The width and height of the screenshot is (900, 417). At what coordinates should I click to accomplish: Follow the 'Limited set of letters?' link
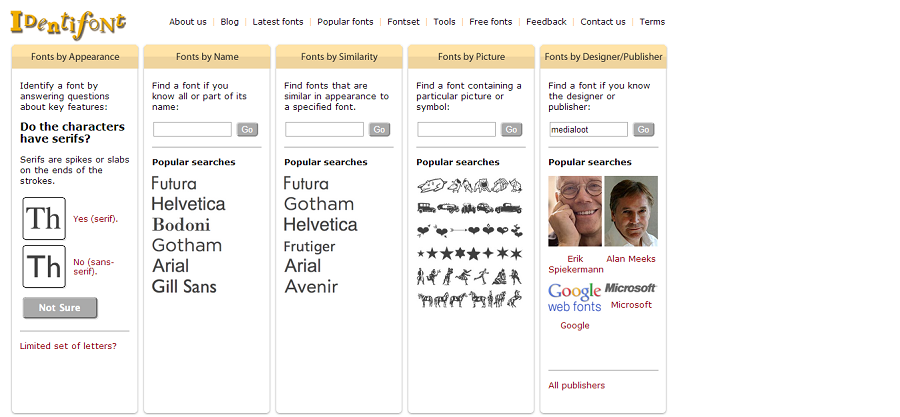pos(68,346)
